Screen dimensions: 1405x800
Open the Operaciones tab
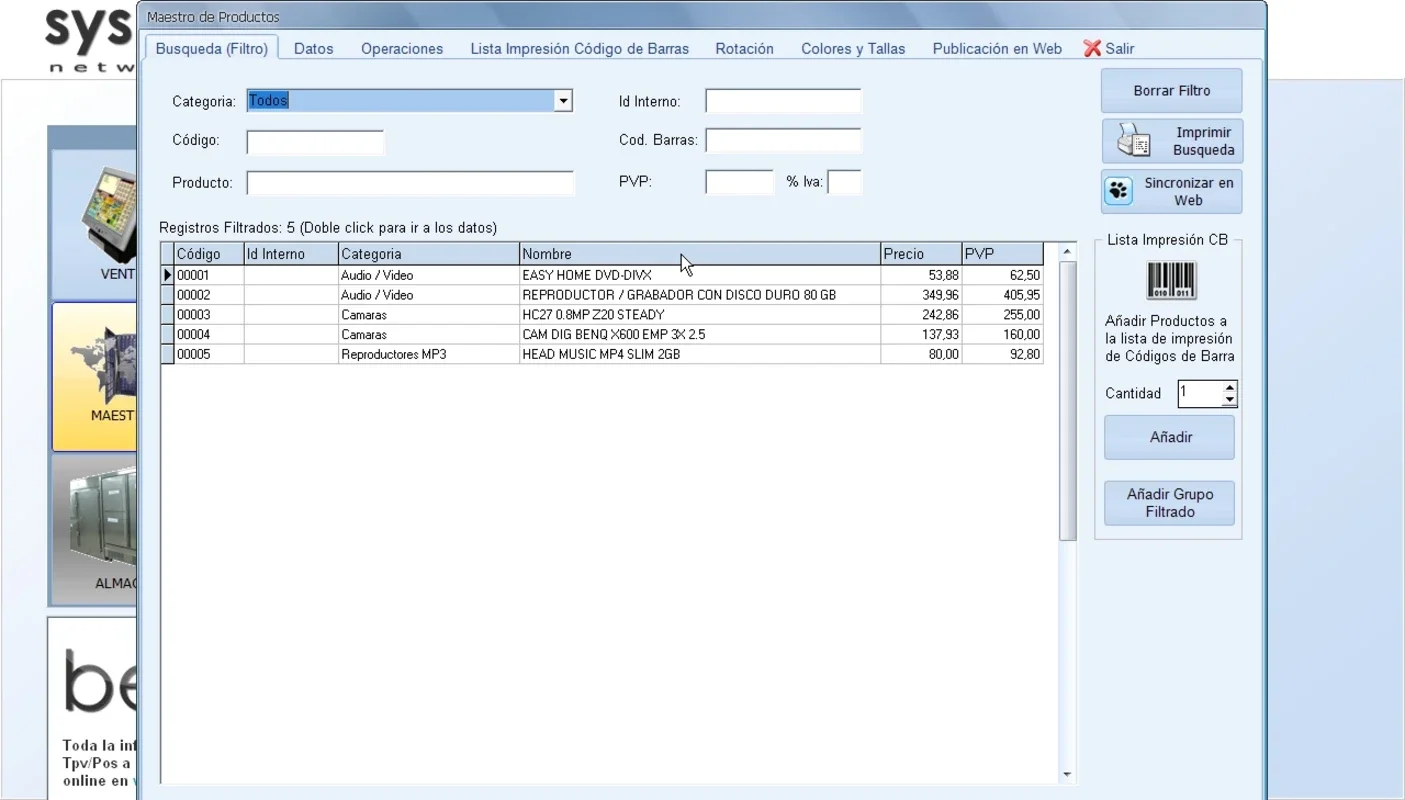coord(402,48)
